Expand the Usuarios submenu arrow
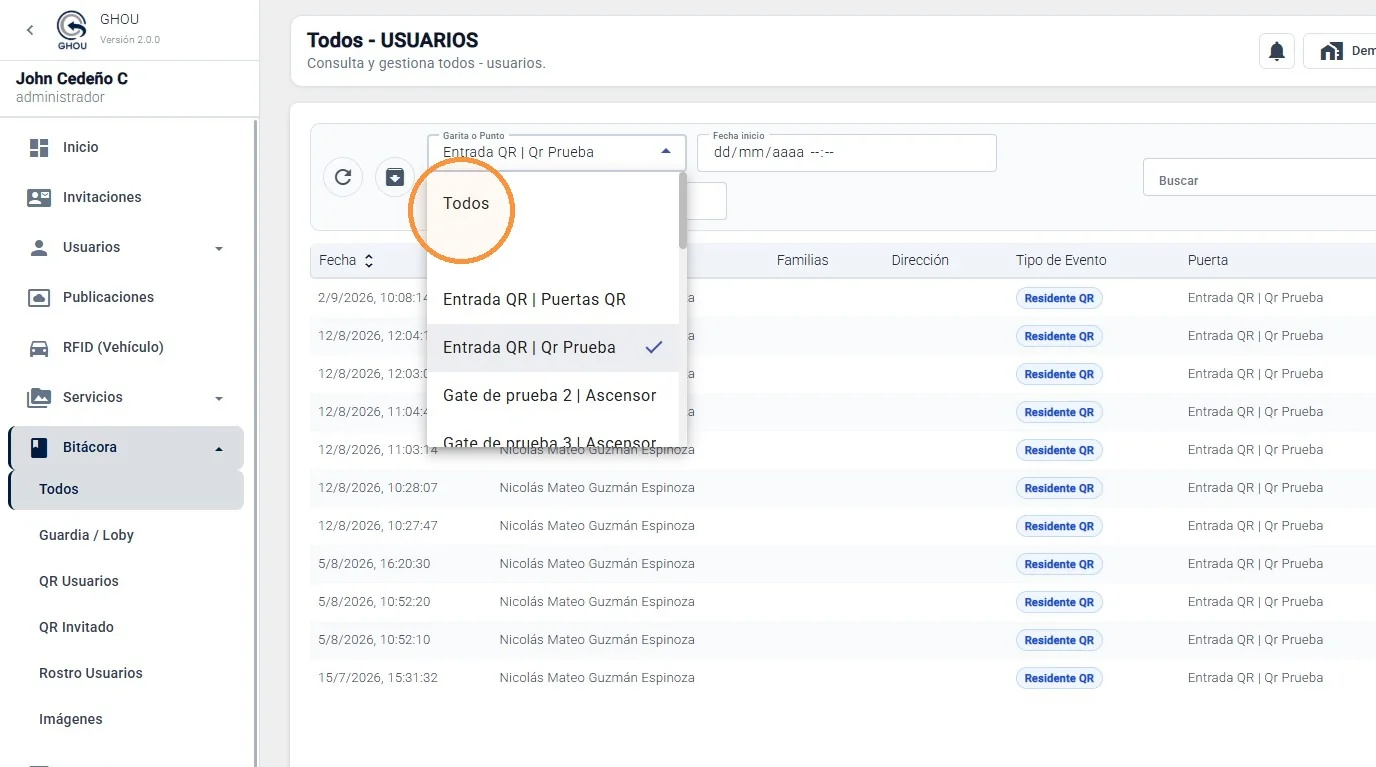The width and height of the screenshot is (1376, 767). pos(219,249)
